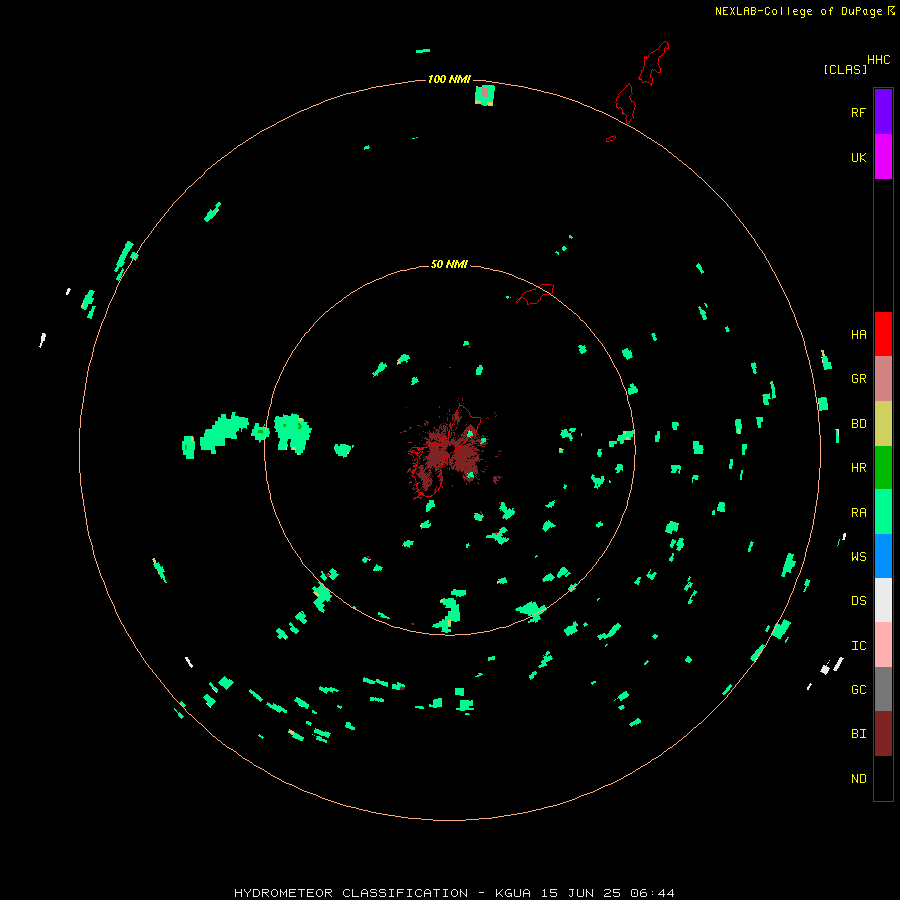Click the IC legend label
900x900 pixels.
[x=858, y=646]
